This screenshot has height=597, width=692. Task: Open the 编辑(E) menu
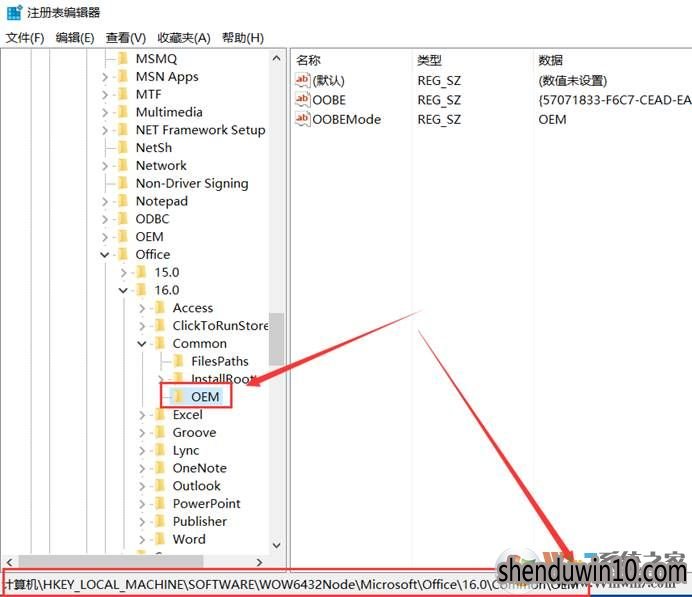click(75, 38)
